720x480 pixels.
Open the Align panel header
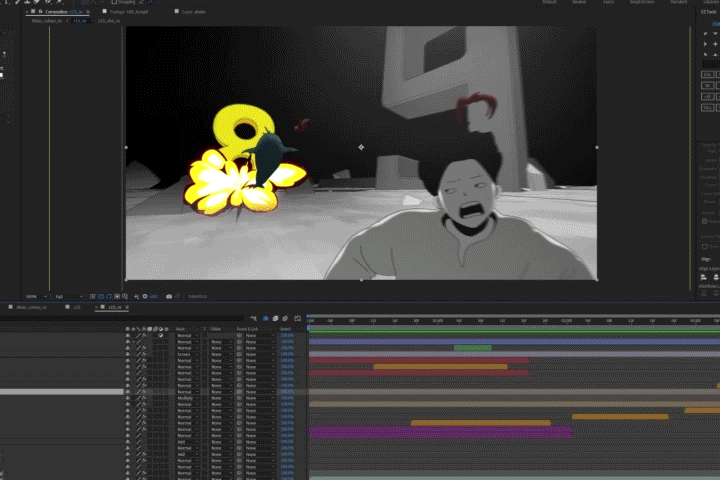[706, 259]
